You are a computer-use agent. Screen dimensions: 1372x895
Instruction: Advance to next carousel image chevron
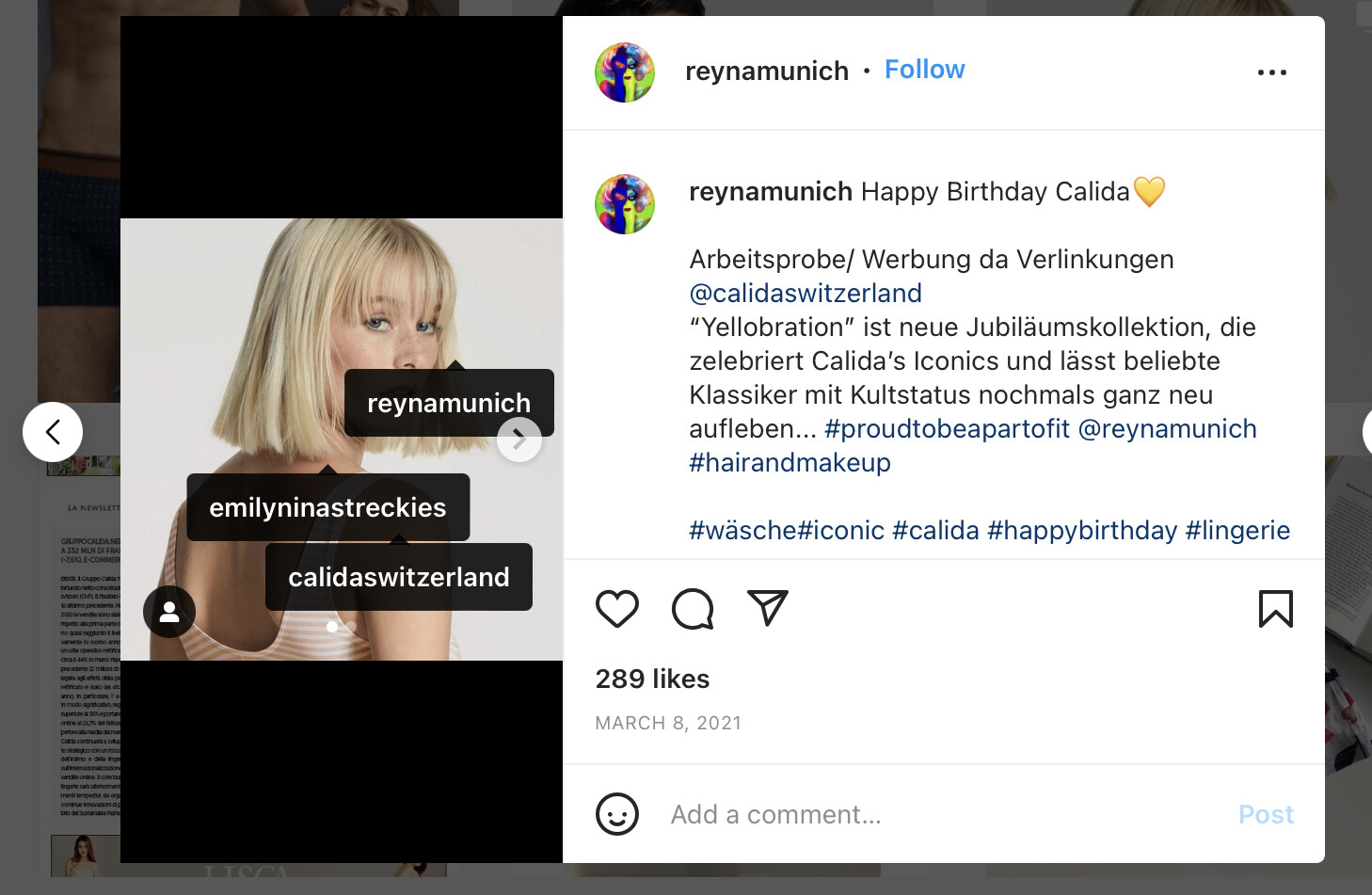(x=519, y=440)
